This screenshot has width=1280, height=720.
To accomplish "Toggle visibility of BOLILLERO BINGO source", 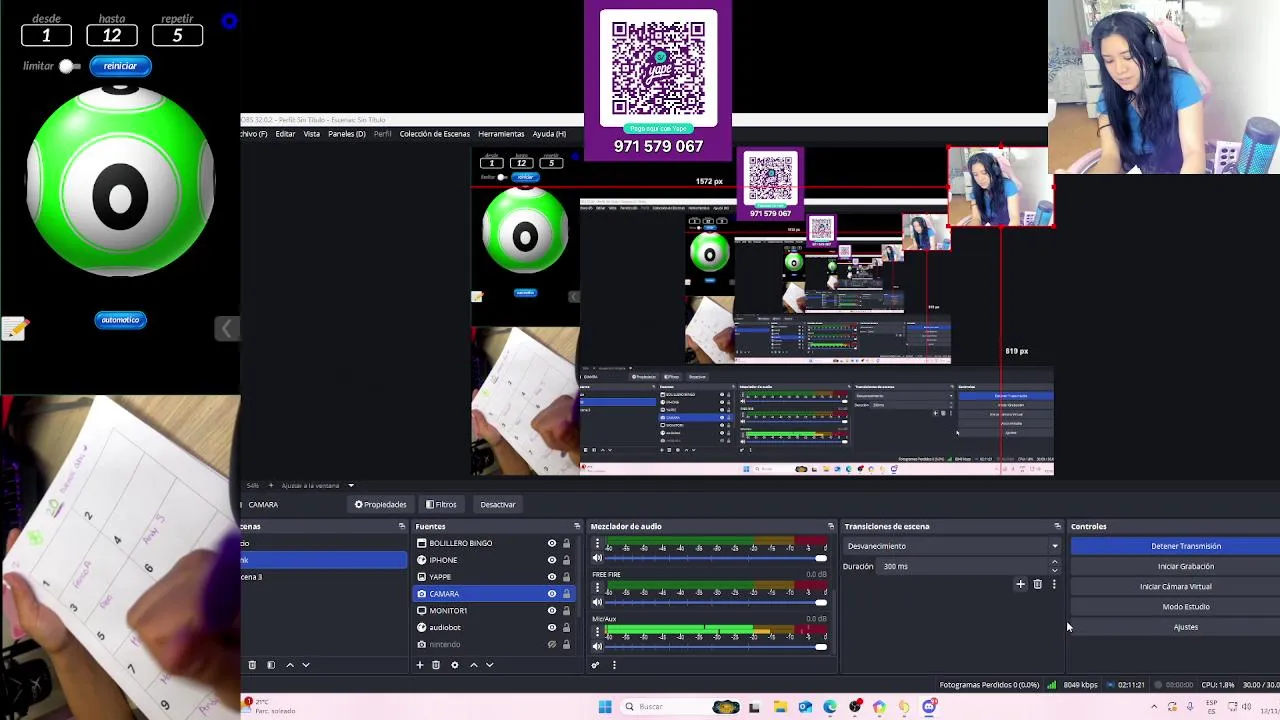I will (x=551, y=543).
